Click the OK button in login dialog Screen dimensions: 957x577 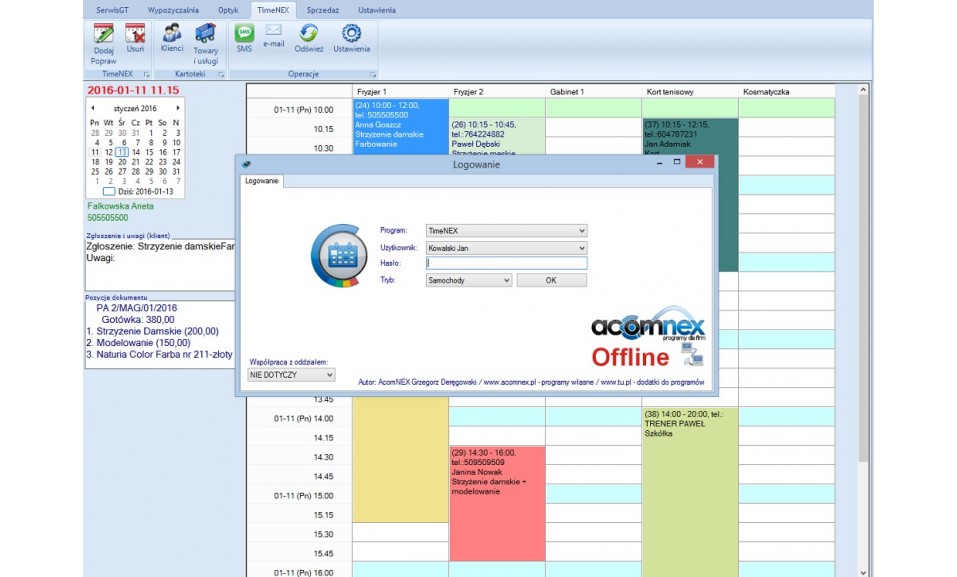pyautogui.click(x=550, y=281)
